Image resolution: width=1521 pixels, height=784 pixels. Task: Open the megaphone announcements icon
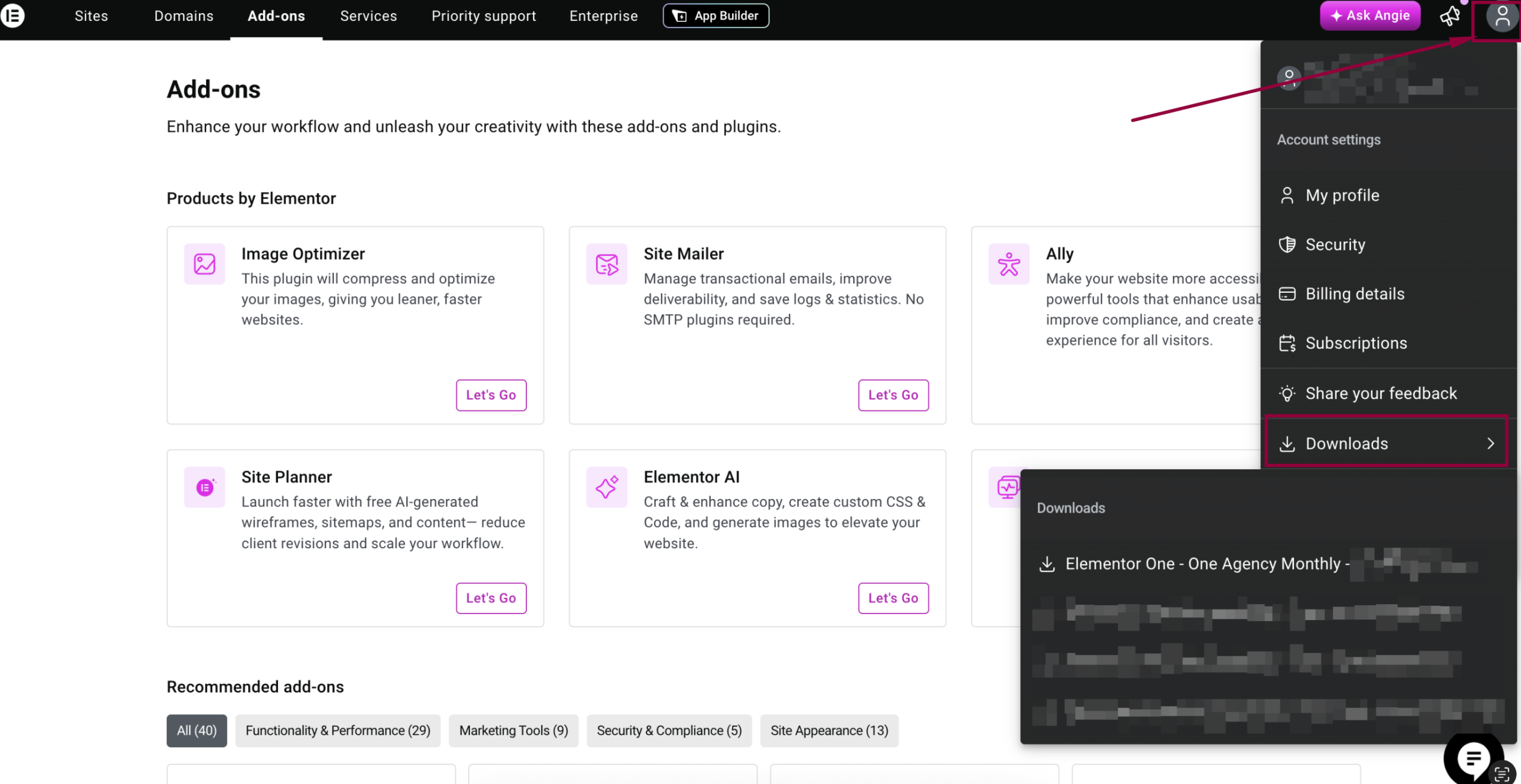1450,16
